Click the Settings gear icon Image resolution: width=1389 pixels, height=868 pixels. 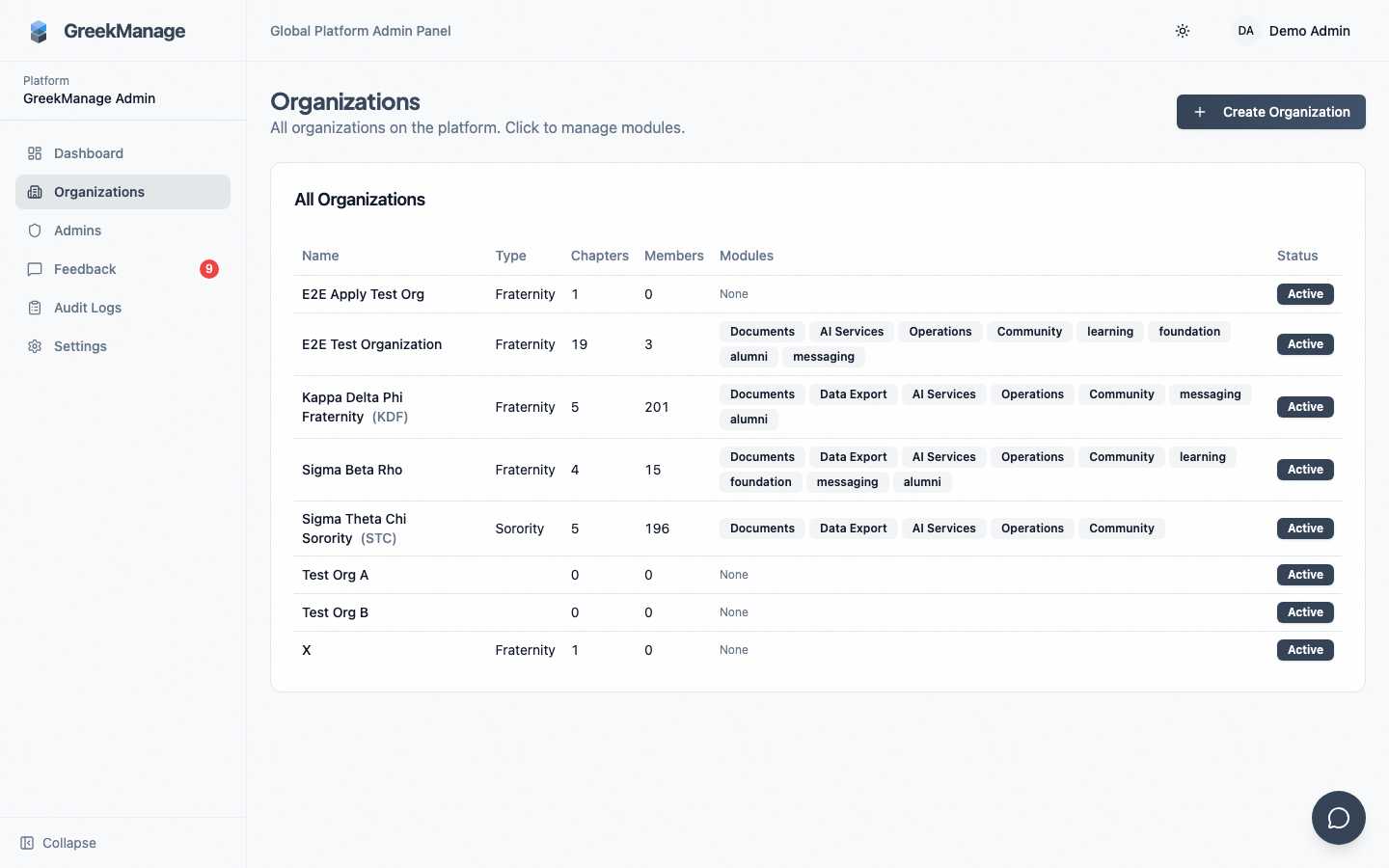click(35, 346)
